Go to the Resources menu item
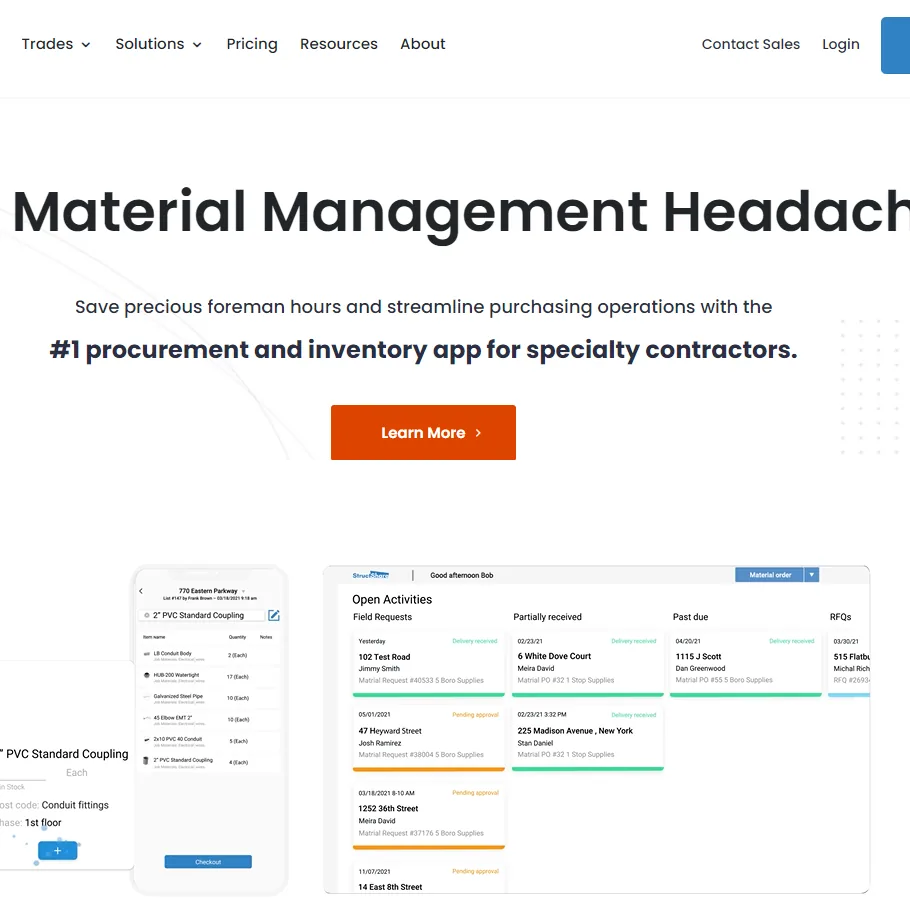This screenshot has height=910, width=910. click(x=338, y=44)
